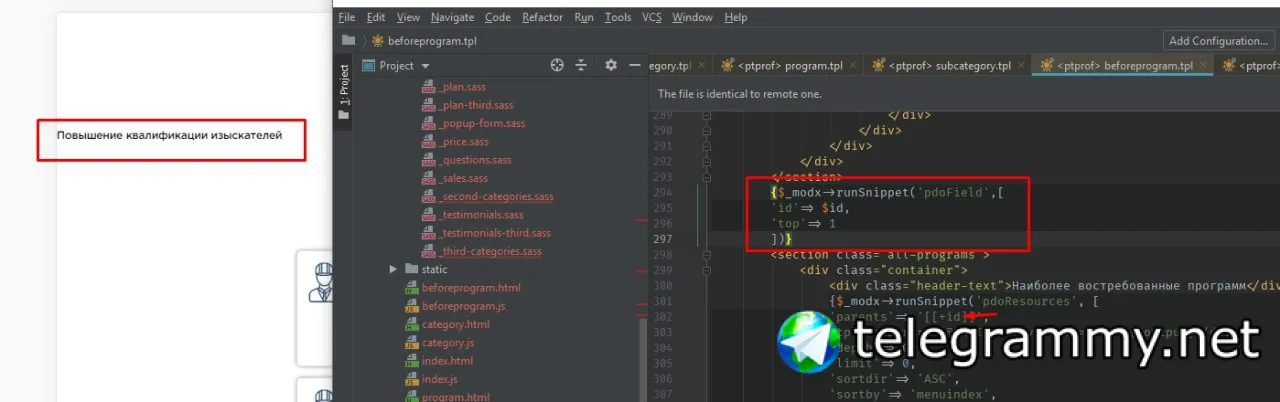1280x402 pixels.
Task: Click 'The file is identical to remote one.' notification
Action: tap(739, 93)
